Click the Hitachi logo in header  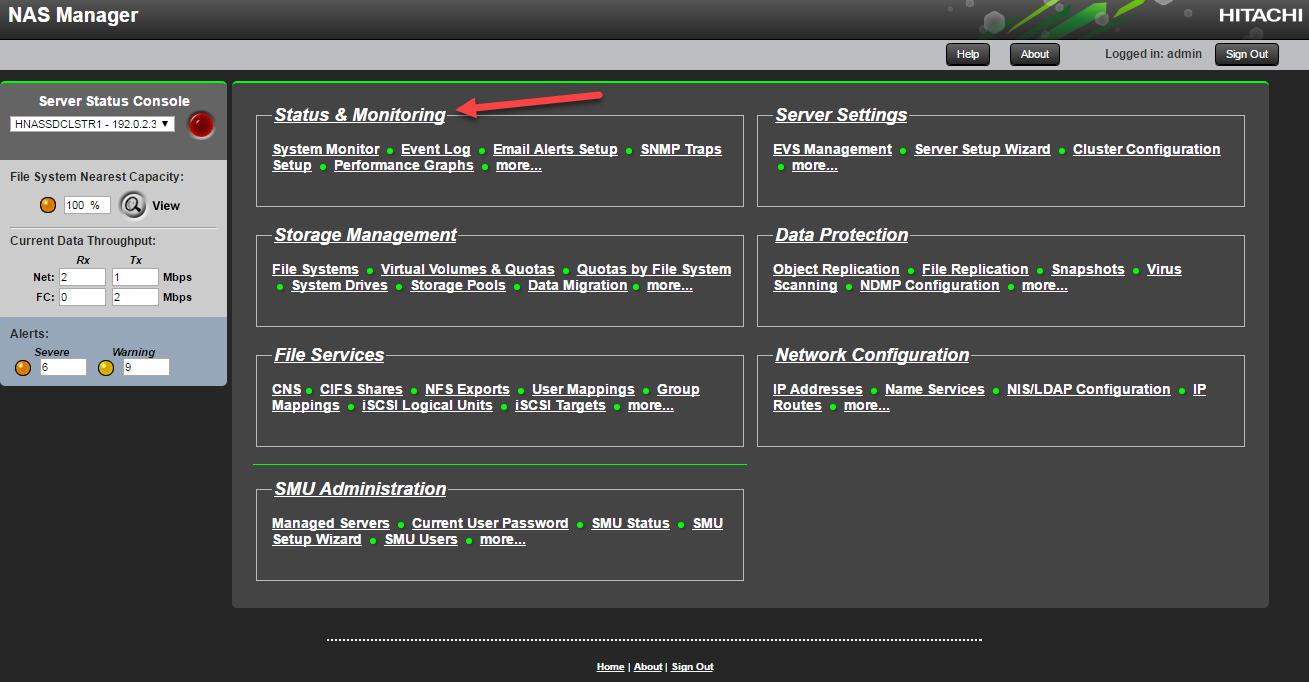click(x=1260, y=15)
